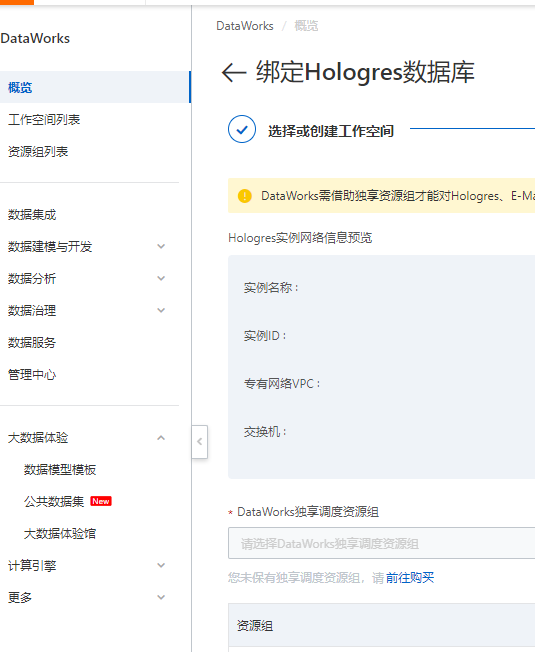The image size is (535, 652).
Task: Click the back arrow beside 绑定Hologres数据库
Action: coord(234,72)
